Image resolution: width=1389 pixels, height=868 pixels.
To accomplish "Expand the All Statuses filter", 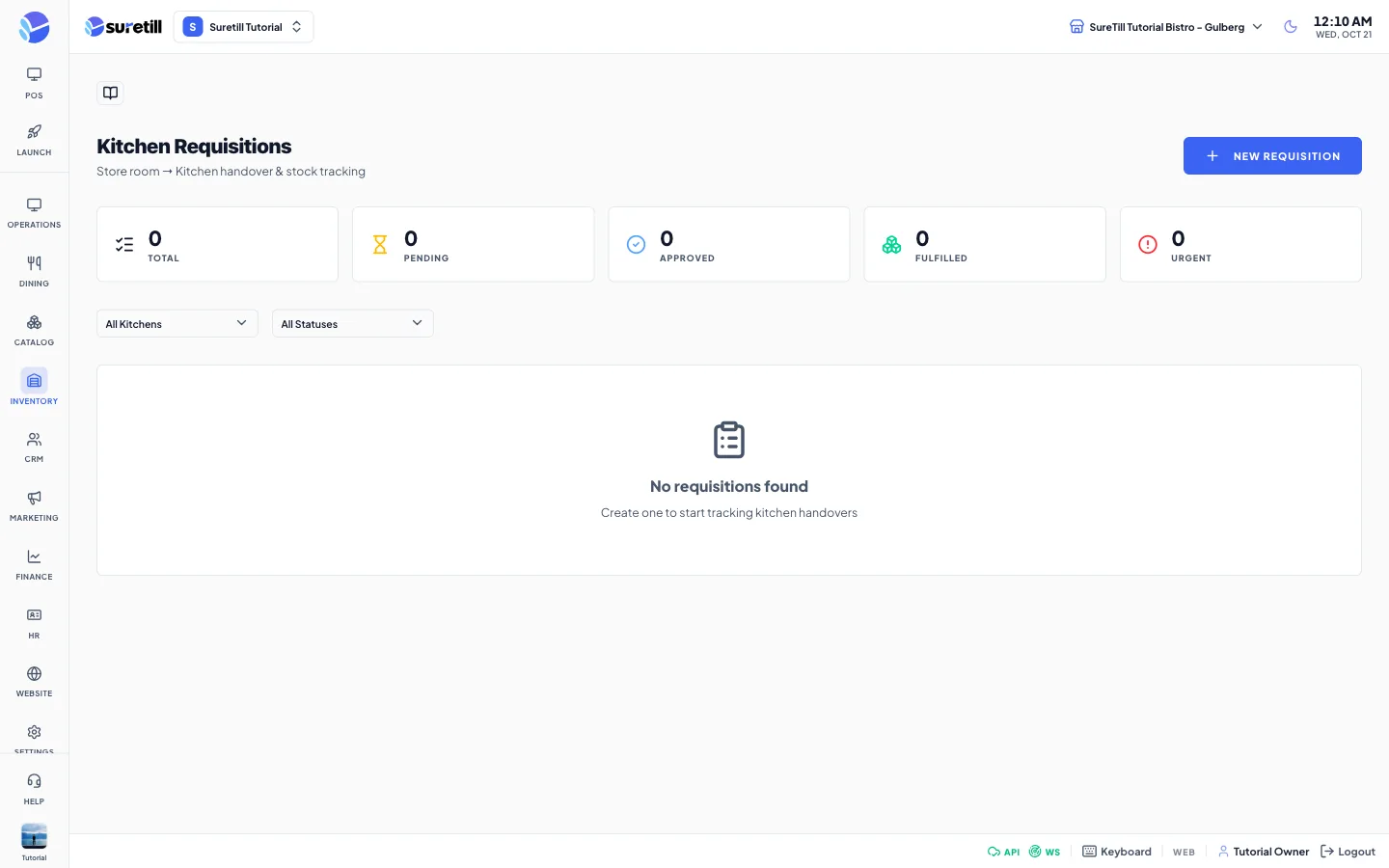I will 353,324.
